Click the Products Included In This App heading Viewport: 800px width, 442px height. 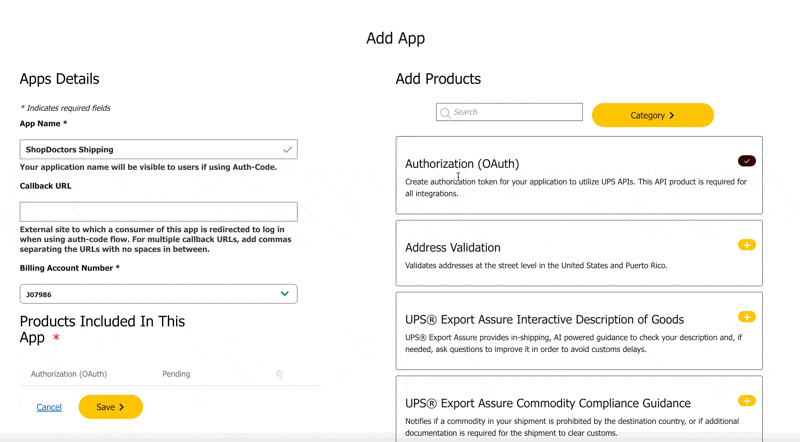coord(103,329)
